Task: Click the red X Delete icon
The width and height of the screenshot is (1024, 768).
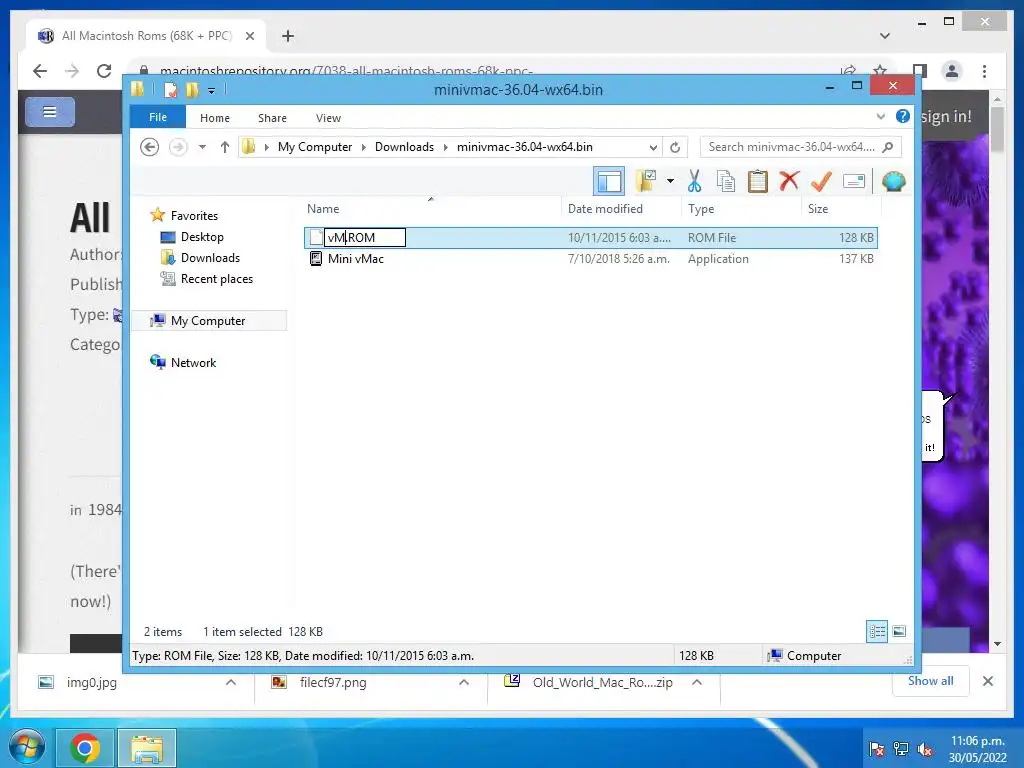Action: [x=789, y=181]
